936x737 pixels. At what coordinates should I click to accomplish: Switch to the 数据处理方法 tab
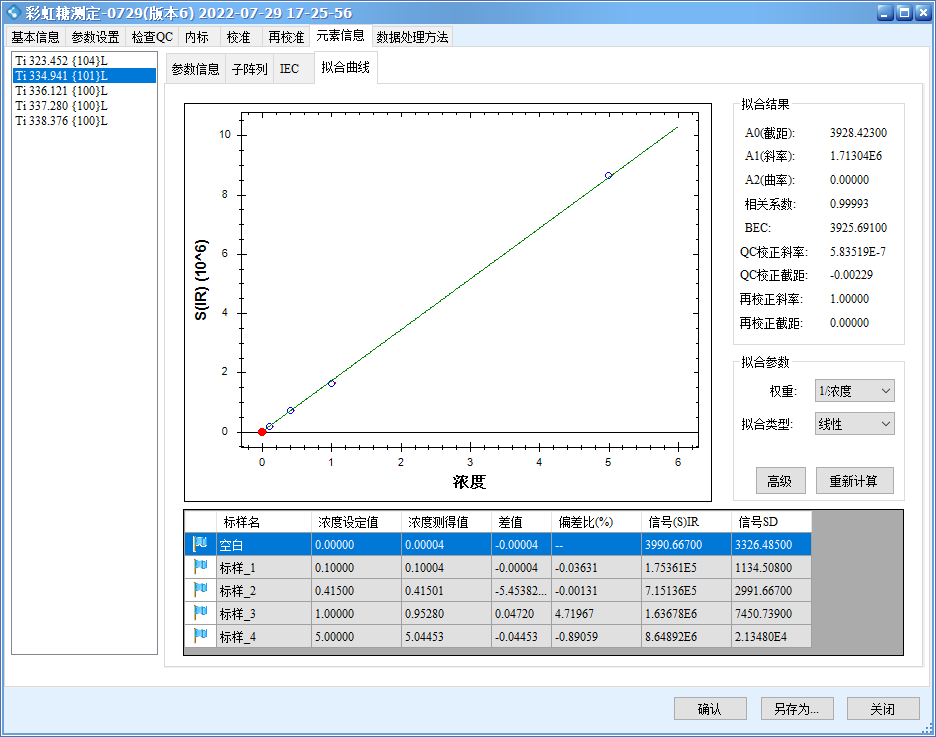coord(410,36)
